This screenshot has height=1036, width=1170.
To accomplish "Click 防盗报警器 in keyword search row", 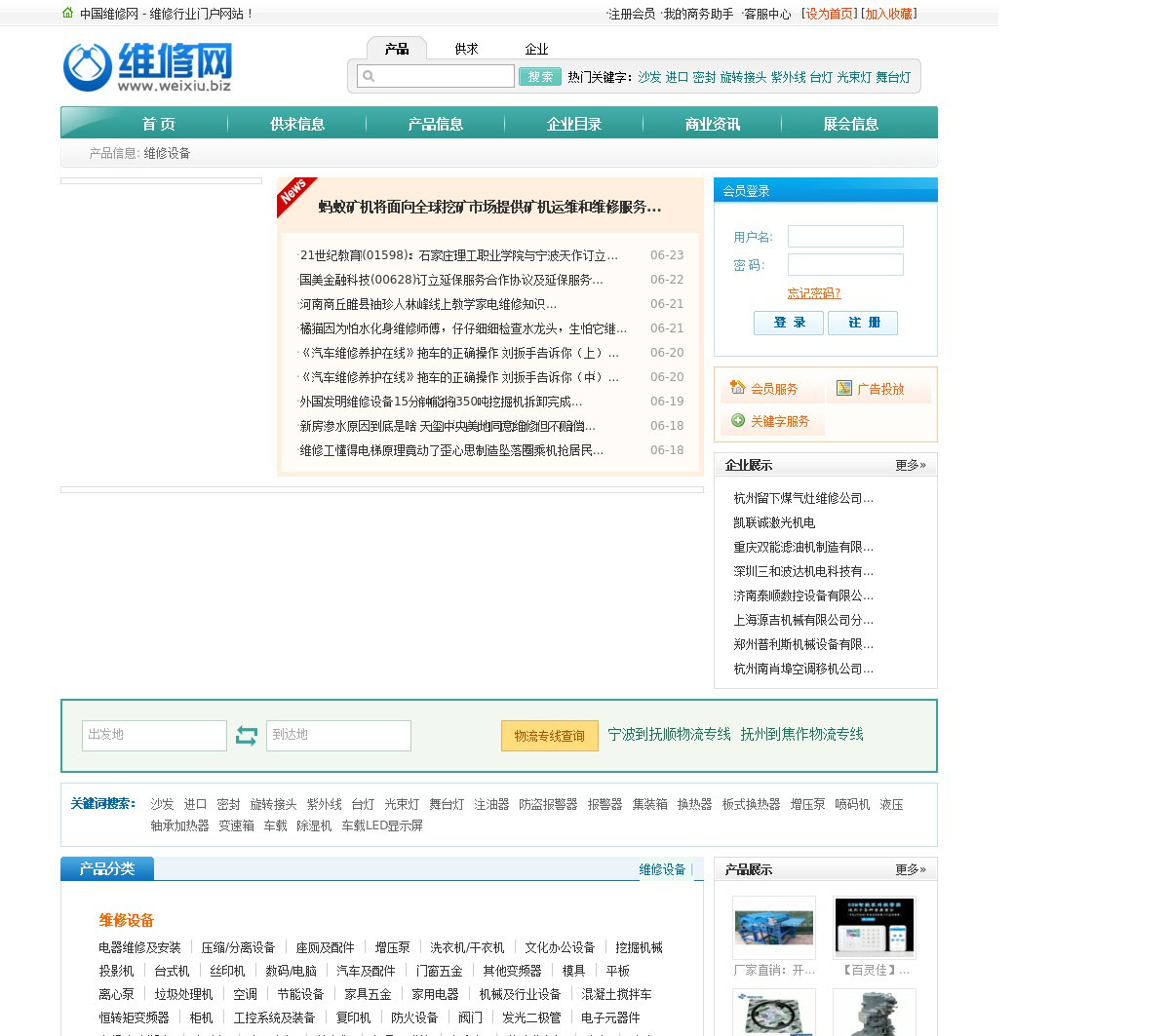I will (x=548, y=804).
